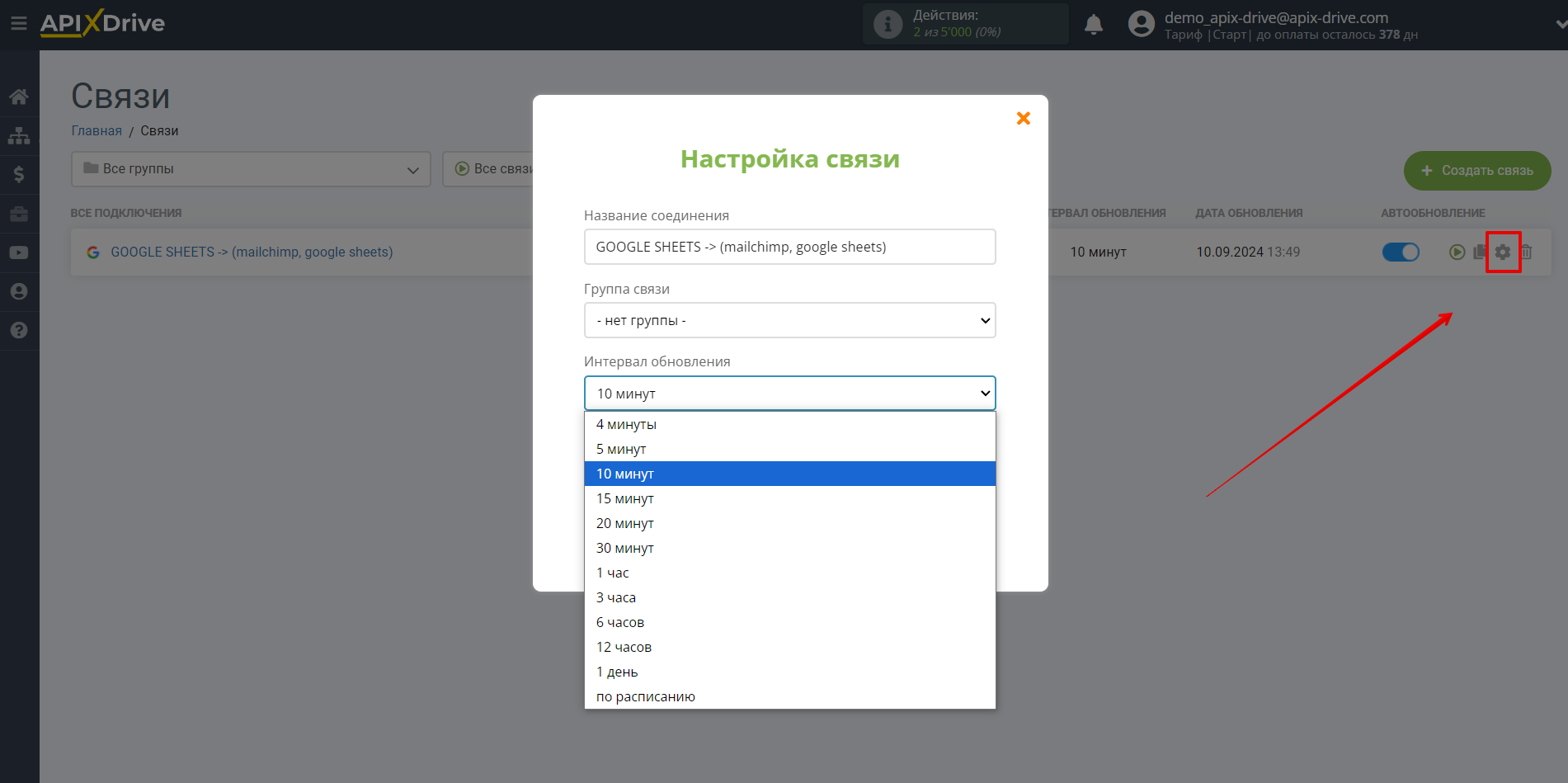Click the Google icon in connection row
The image size is (1568, 783).
click(93, 252)
